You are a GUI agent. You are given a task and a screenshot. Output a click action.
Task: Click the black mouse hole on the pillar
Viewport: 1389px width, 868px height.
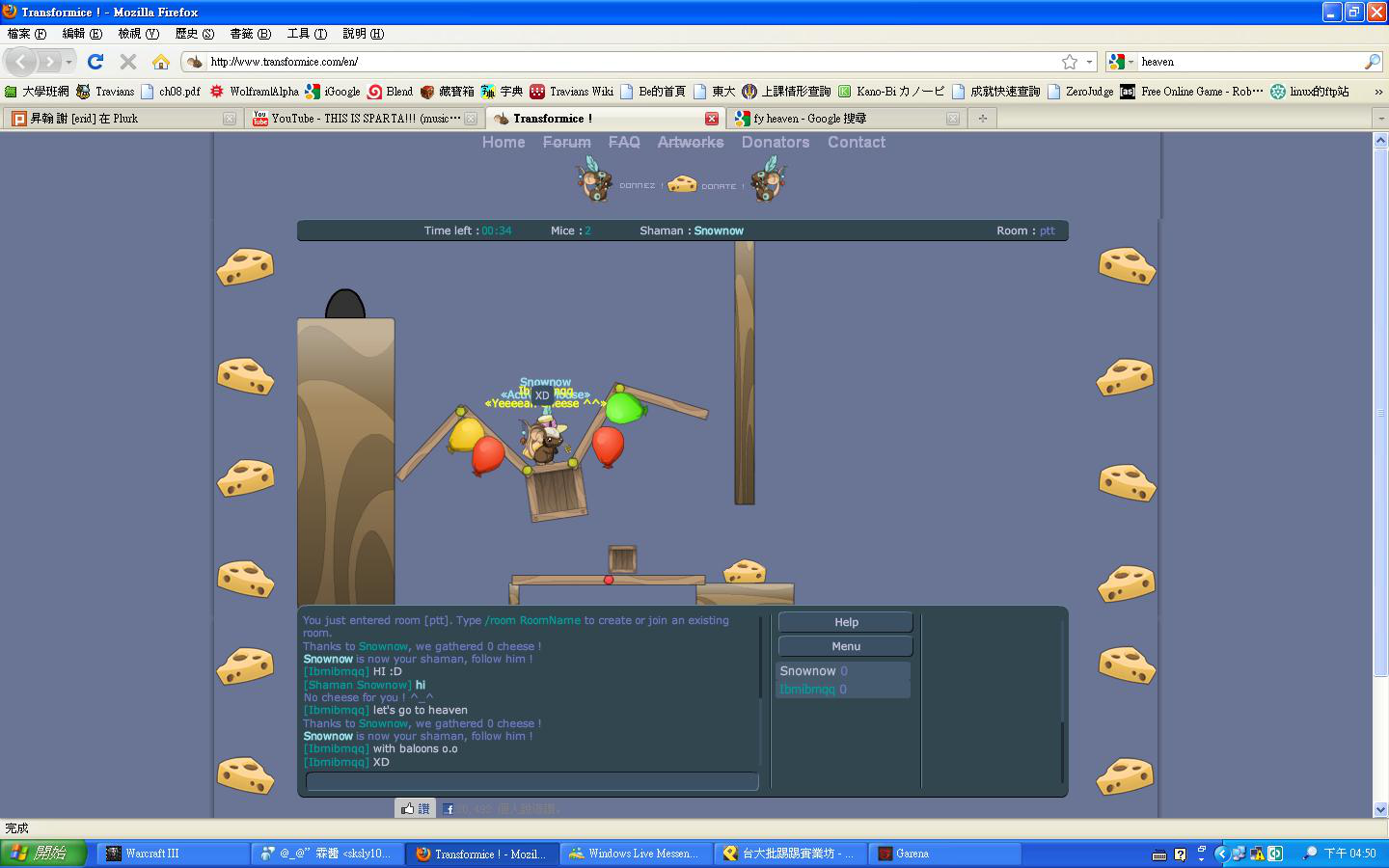[x=345, y=304]
